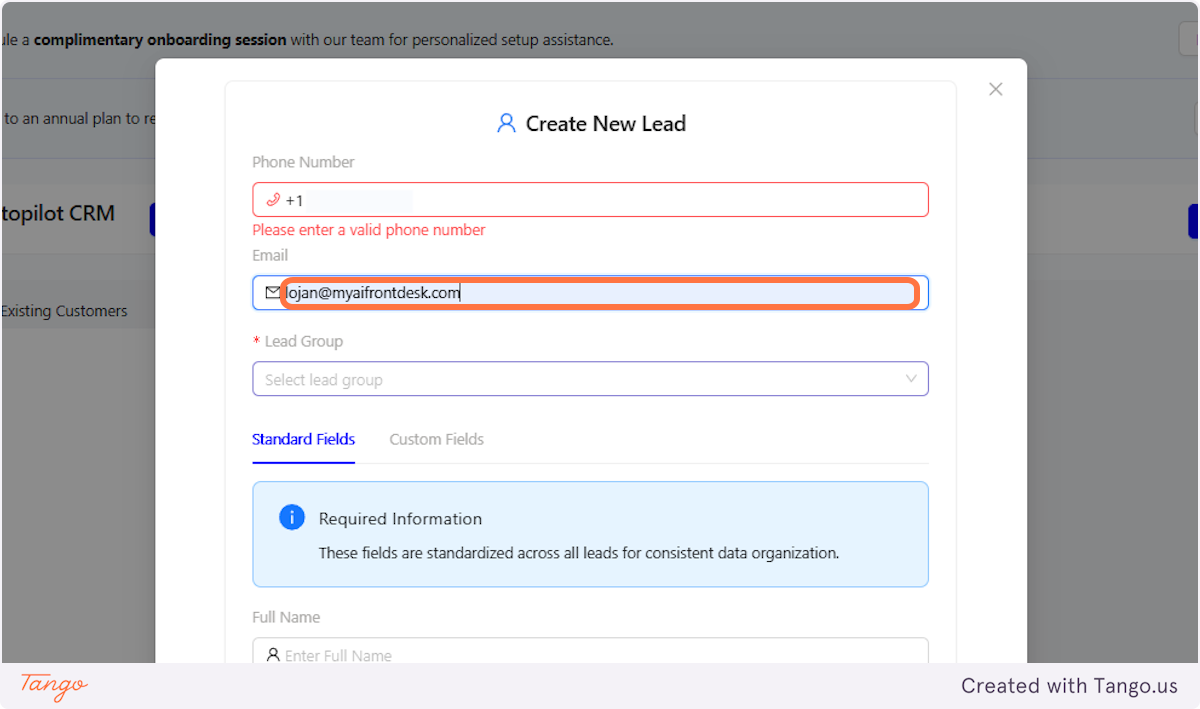Select the Standard Fields tab
Viewport: 1200px width, 709px height.
click(x=303, y=439)
